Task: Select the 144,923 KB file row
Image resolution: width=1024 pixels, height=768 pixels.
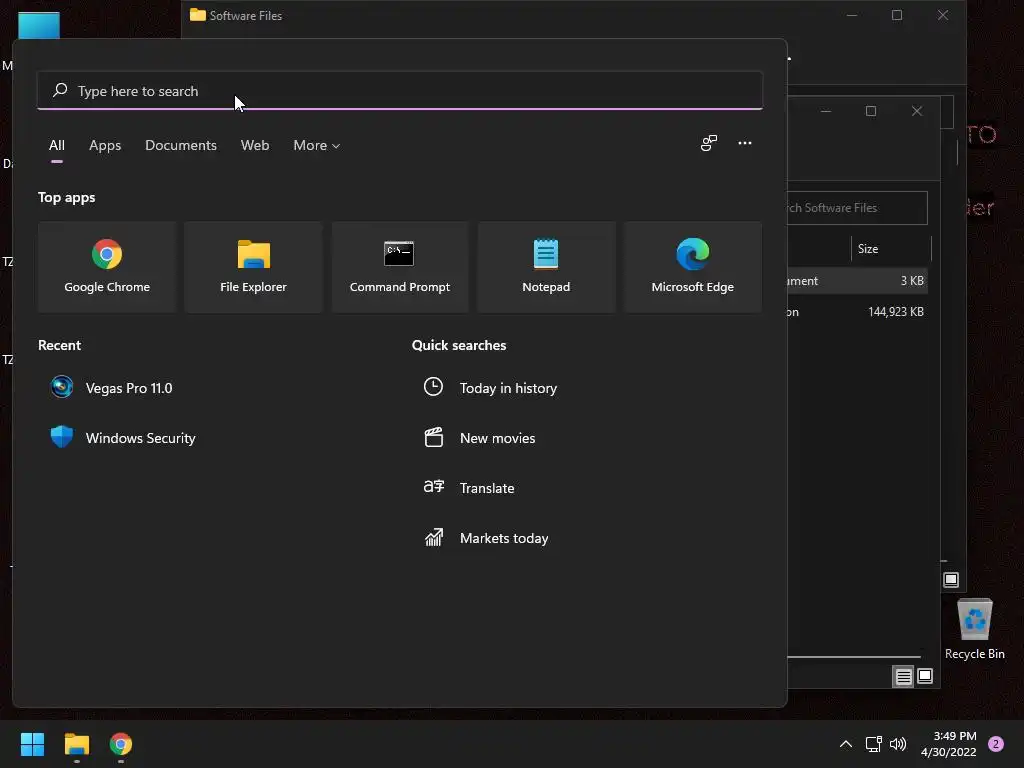Action: pyautogui.click(x=858, y=312)
